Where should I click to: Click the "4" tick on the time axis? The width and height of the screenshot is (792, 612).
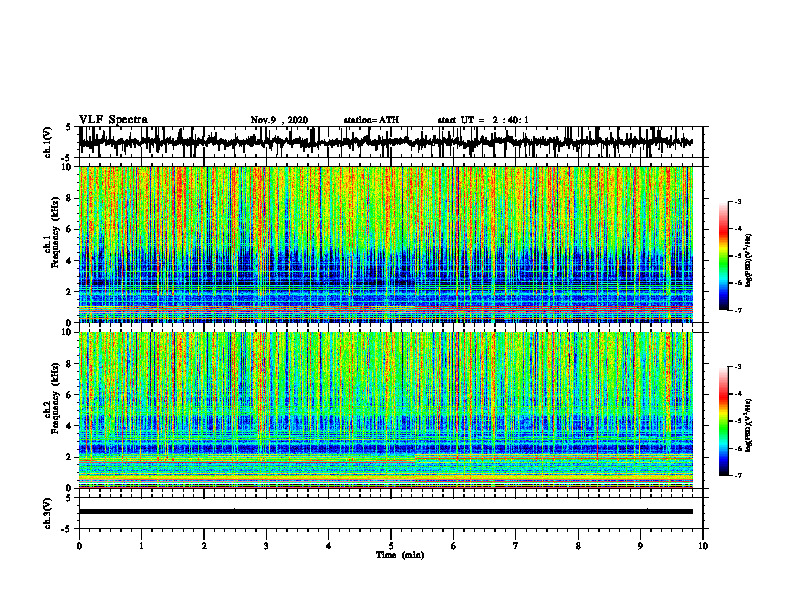(329, 546)
